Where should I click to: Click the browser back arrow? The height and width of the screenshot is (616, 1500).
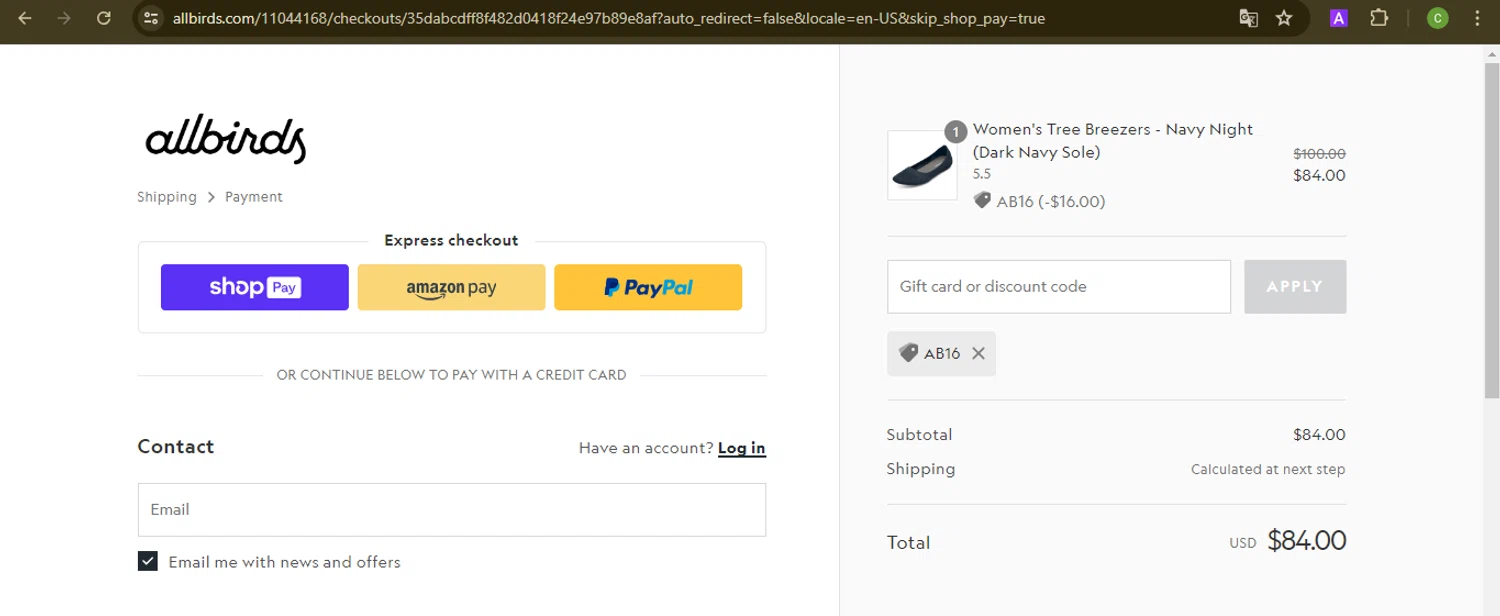click(x=25, y=18)
